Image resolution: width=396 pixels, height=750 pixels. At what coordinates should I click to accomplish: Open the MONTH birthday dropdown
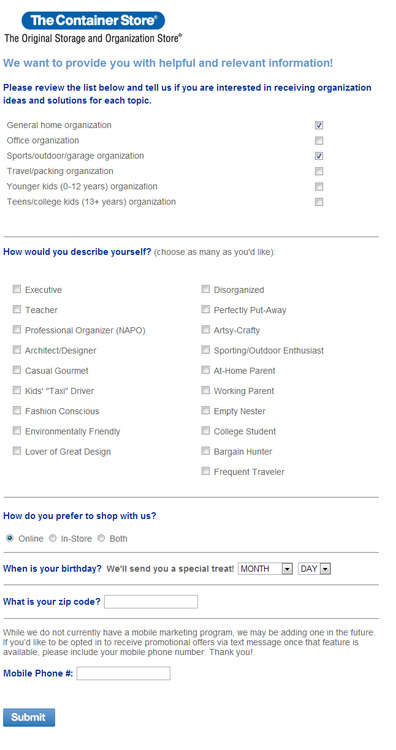point(265,569)
